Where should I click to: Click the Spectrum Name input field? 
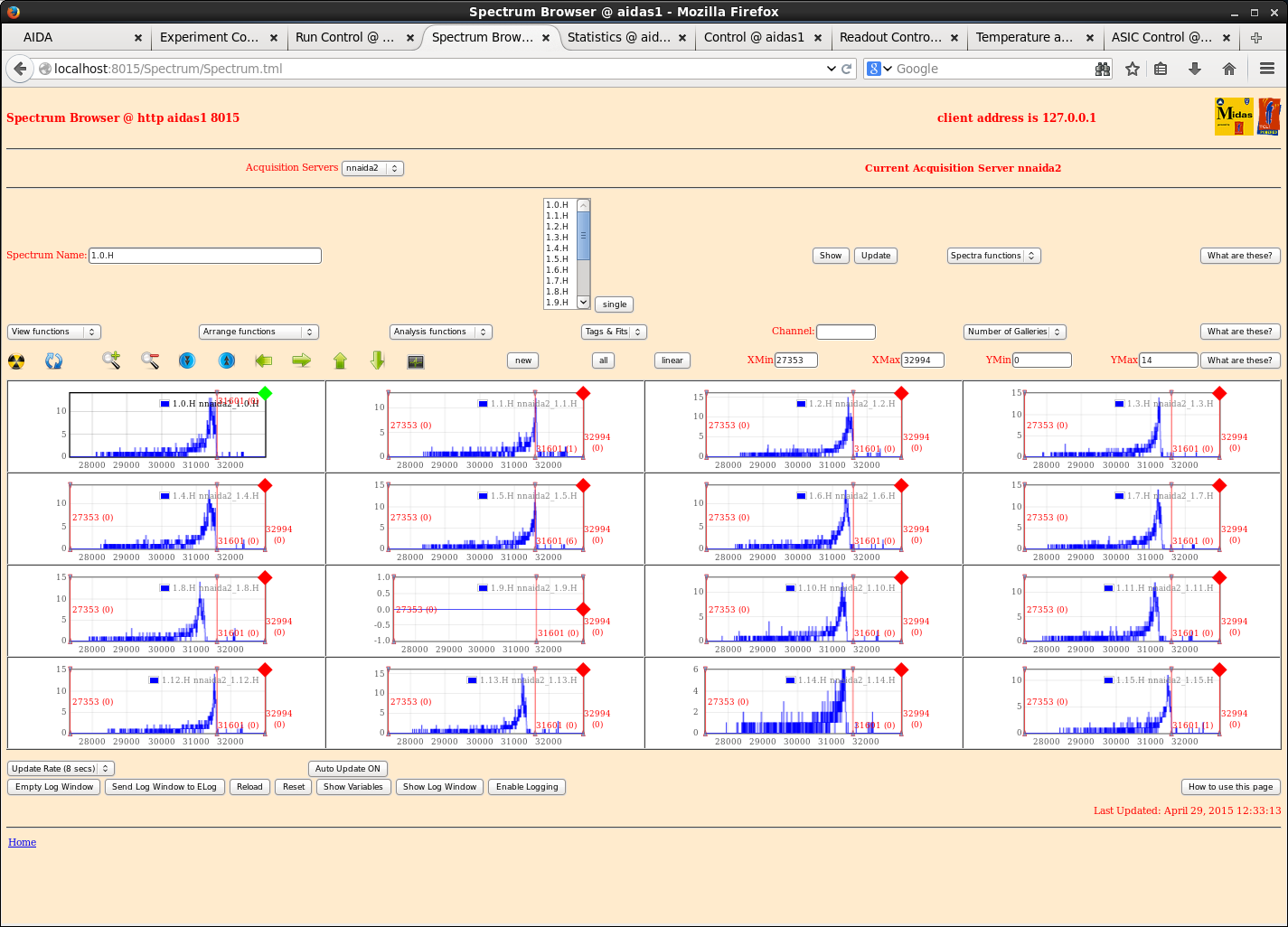205,256
